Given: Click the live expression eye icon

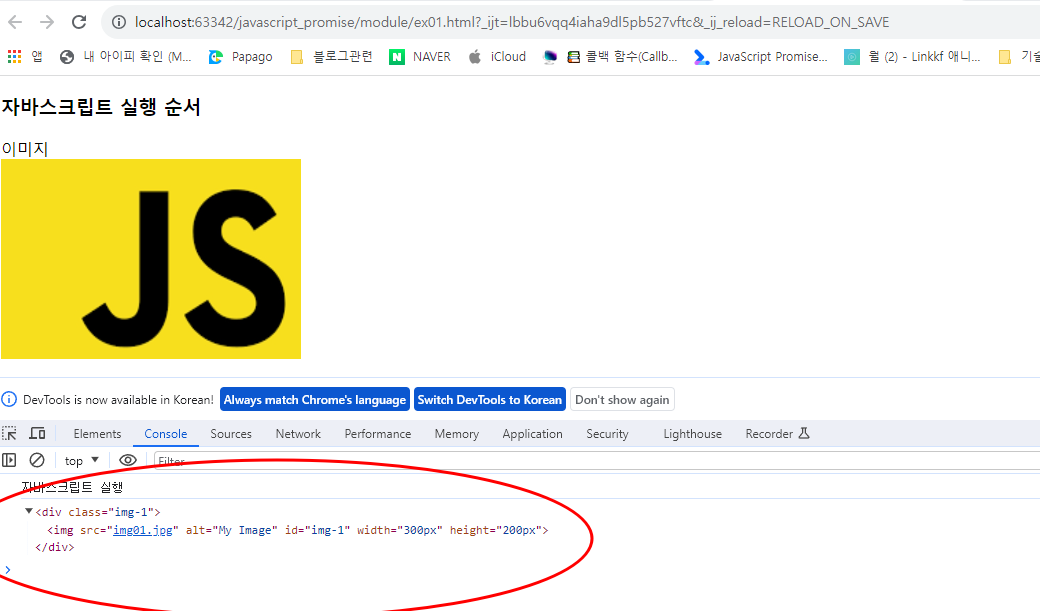Looking at the screenshot, I should [x=128, y=460].
